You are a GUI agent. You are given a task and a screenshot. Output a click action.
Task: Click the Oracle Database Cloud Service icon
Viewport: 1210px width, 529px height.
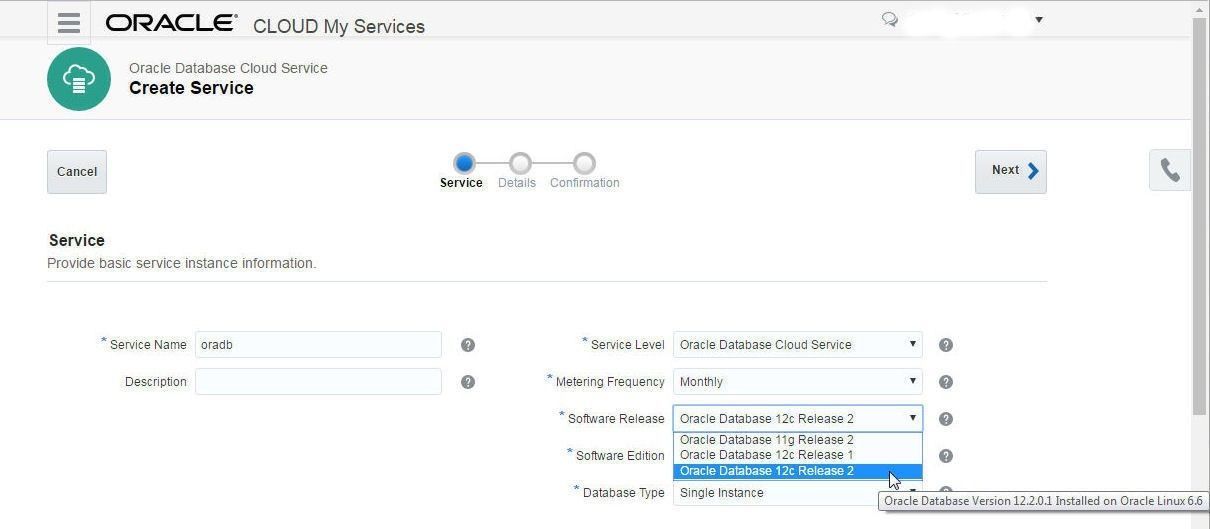click(x=79, y=79)
